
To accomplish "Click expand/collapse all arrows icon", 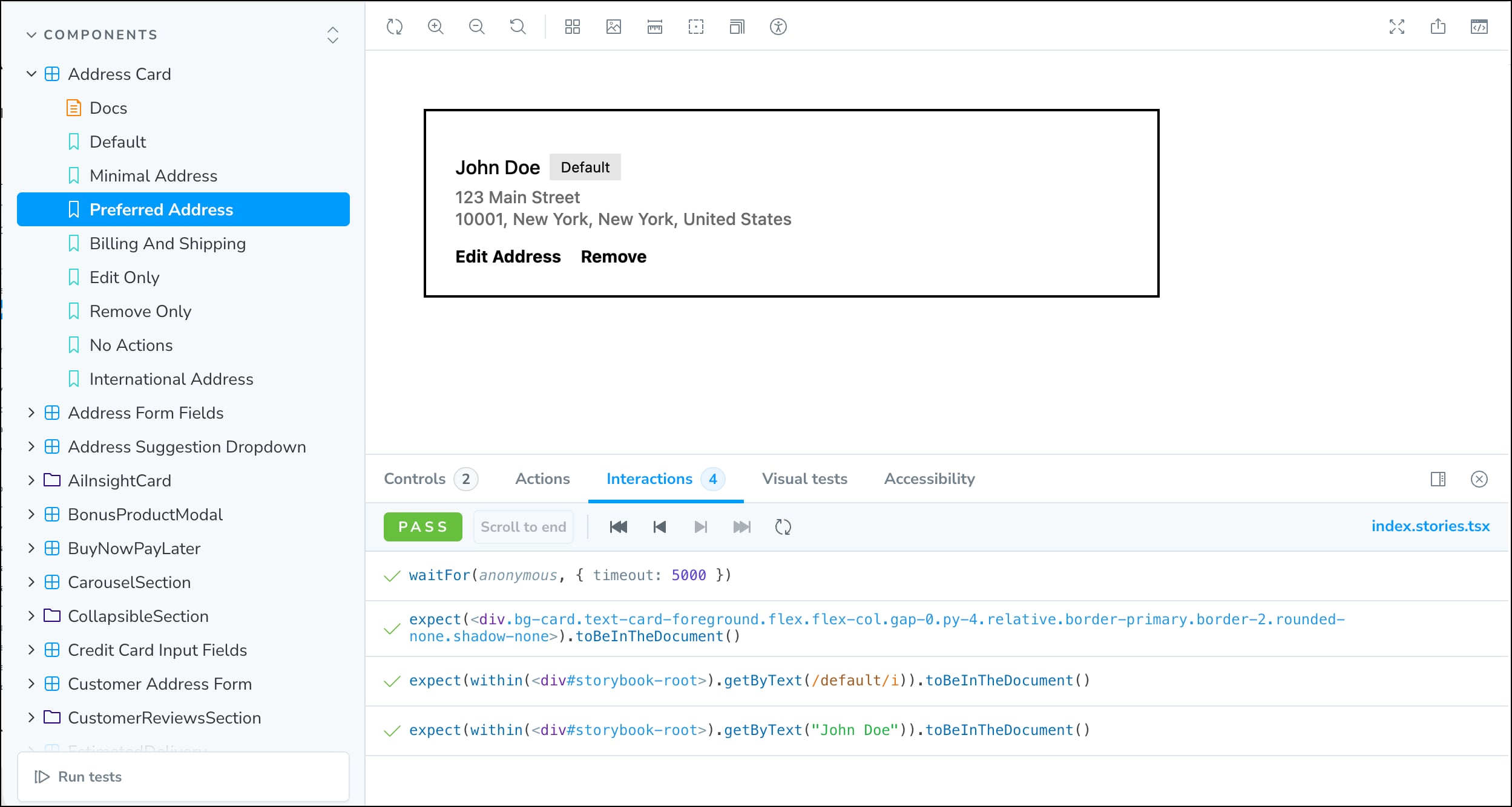I will (333, 34).
